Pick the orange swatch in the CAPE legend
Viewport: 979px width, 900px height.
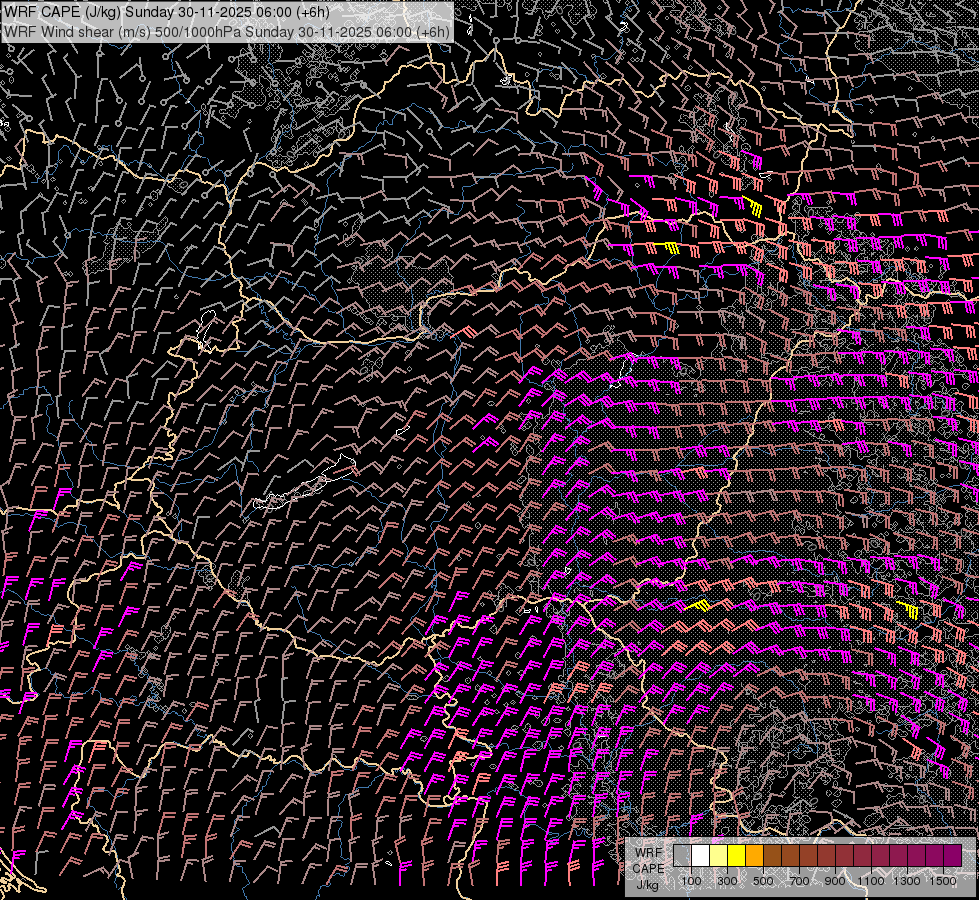[754, 856]
